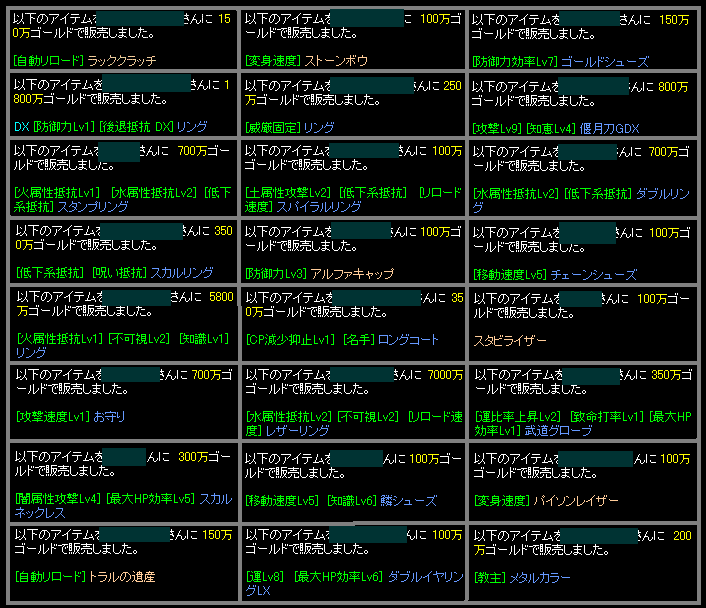Click the ダブルイヤリングLX item name
This screenshot has width=706, height=608.
pos(354,583)
